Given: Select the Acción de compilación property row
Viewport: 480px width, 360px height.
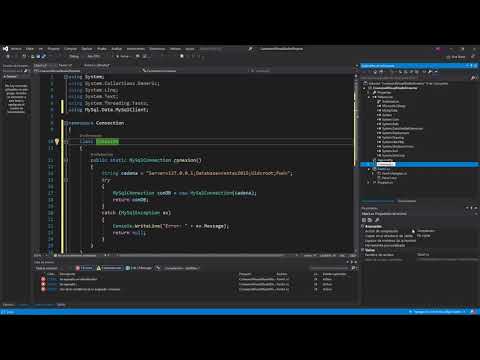Looking at the screenshot, I should point(420,231).
